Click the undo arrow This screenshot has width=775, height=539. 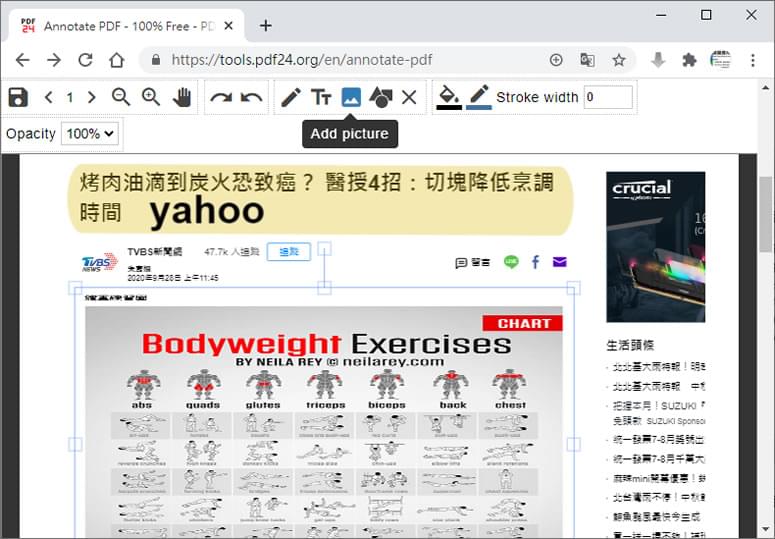pos(252,97)
